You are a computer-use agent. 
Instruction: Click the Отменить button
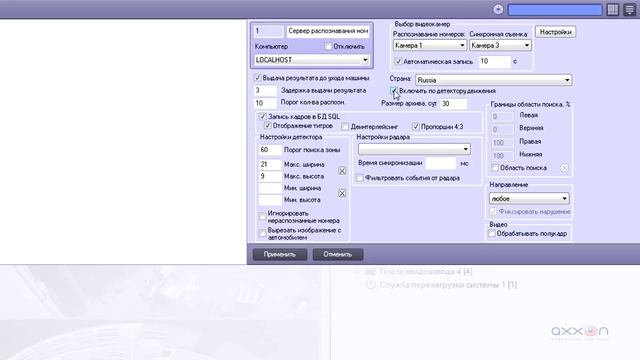tap(338, 254)
